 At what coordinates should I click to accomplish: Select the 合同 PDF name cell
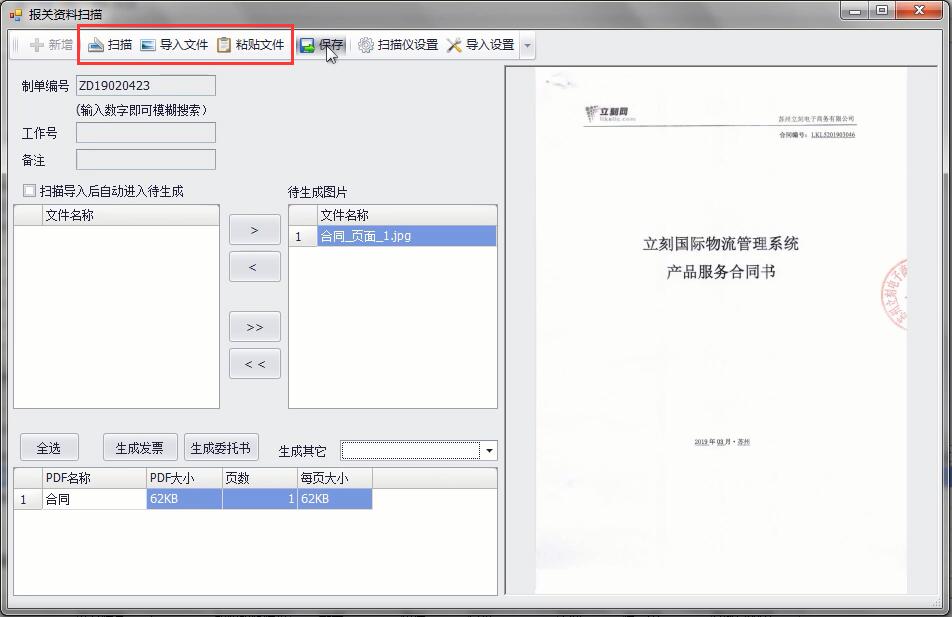(x=94, y=499)
